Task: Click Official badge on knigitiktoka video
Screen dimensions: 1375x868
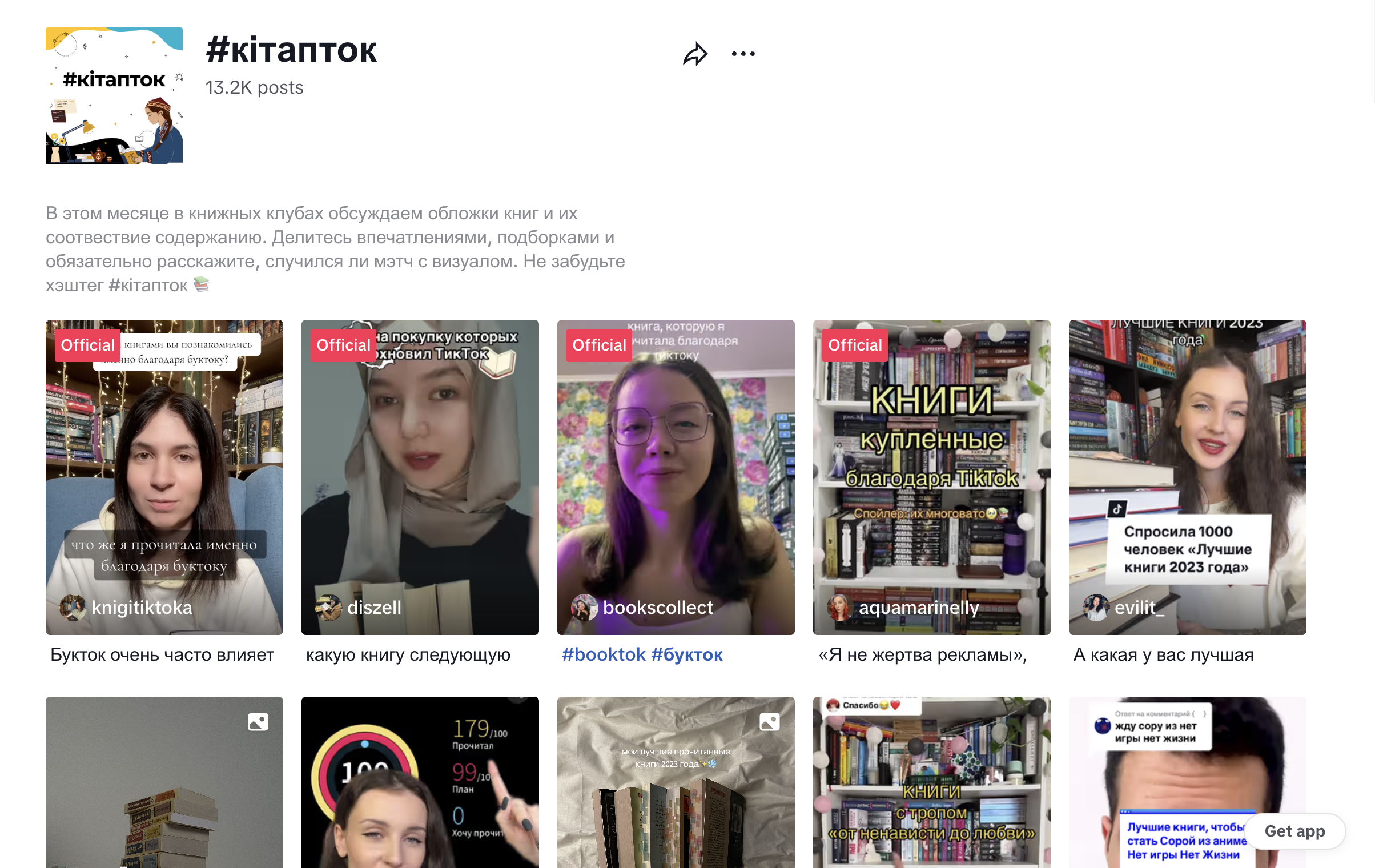Action: [88, 345]
